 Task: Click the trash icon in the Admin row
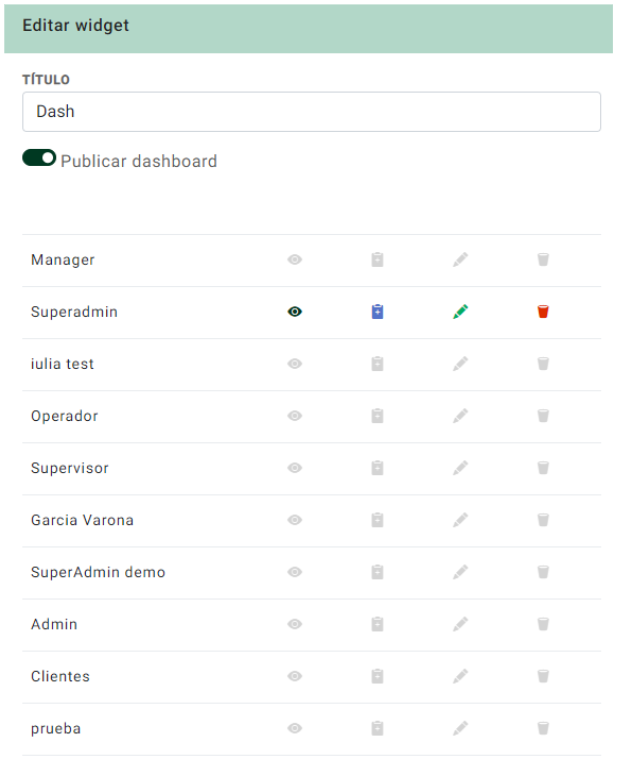pos(543,624)
